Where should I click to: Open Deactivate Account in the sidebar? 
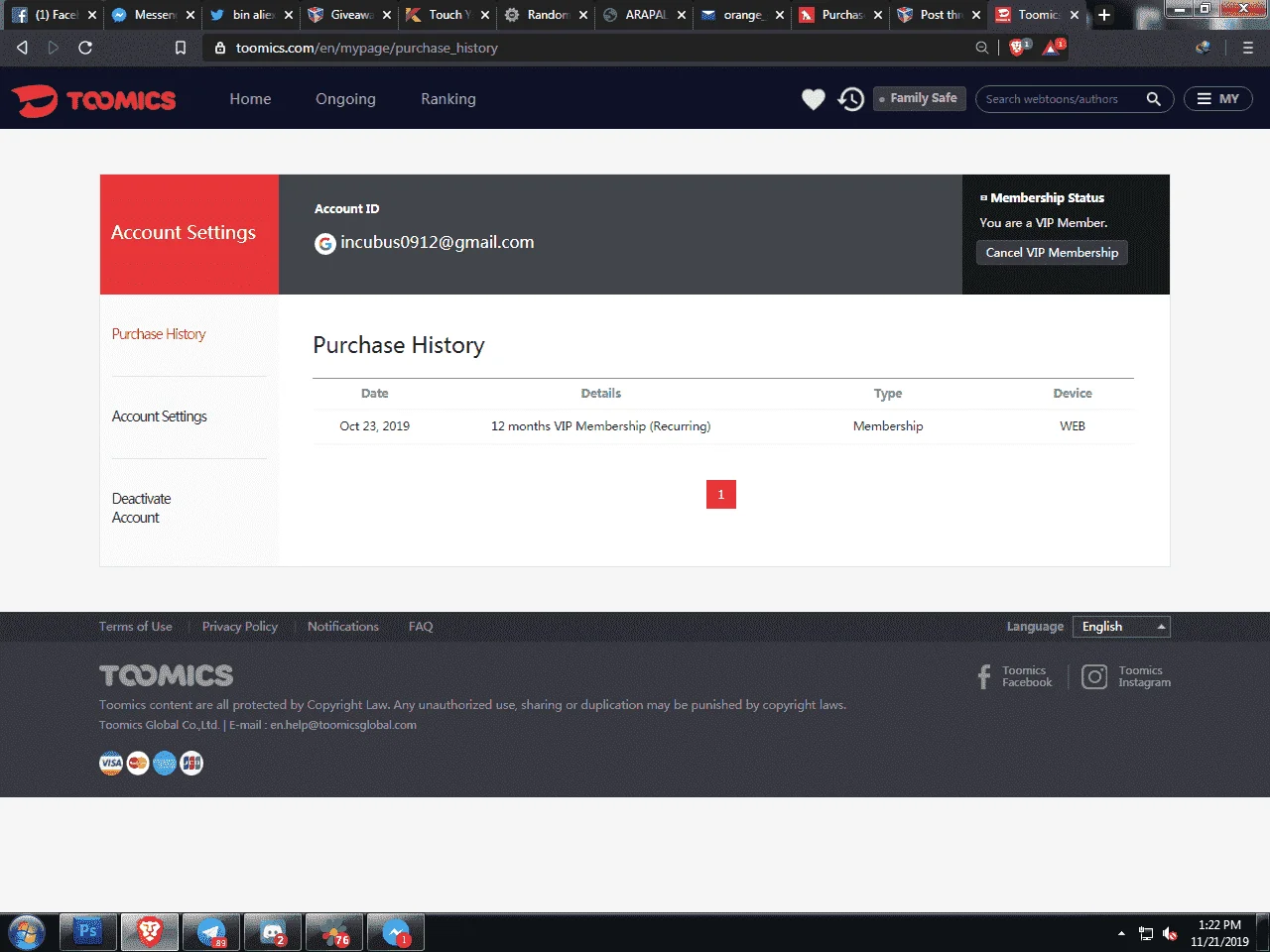141,508
